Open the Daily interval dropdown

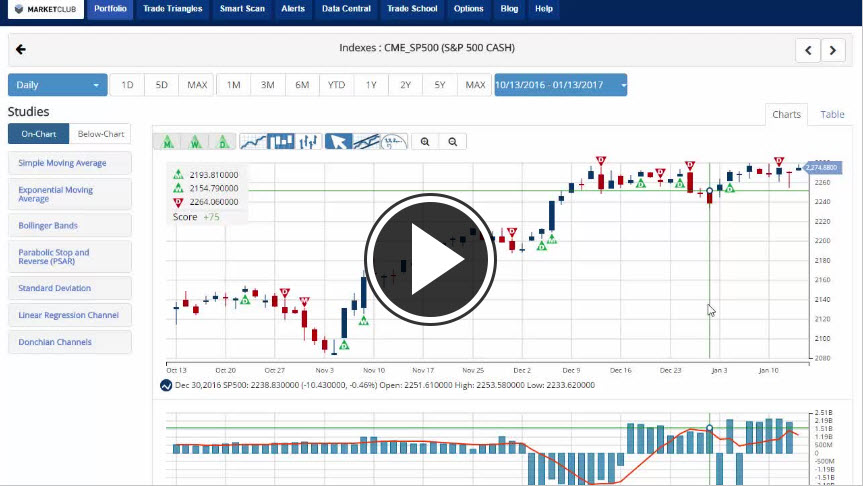(x=58, y=85)
